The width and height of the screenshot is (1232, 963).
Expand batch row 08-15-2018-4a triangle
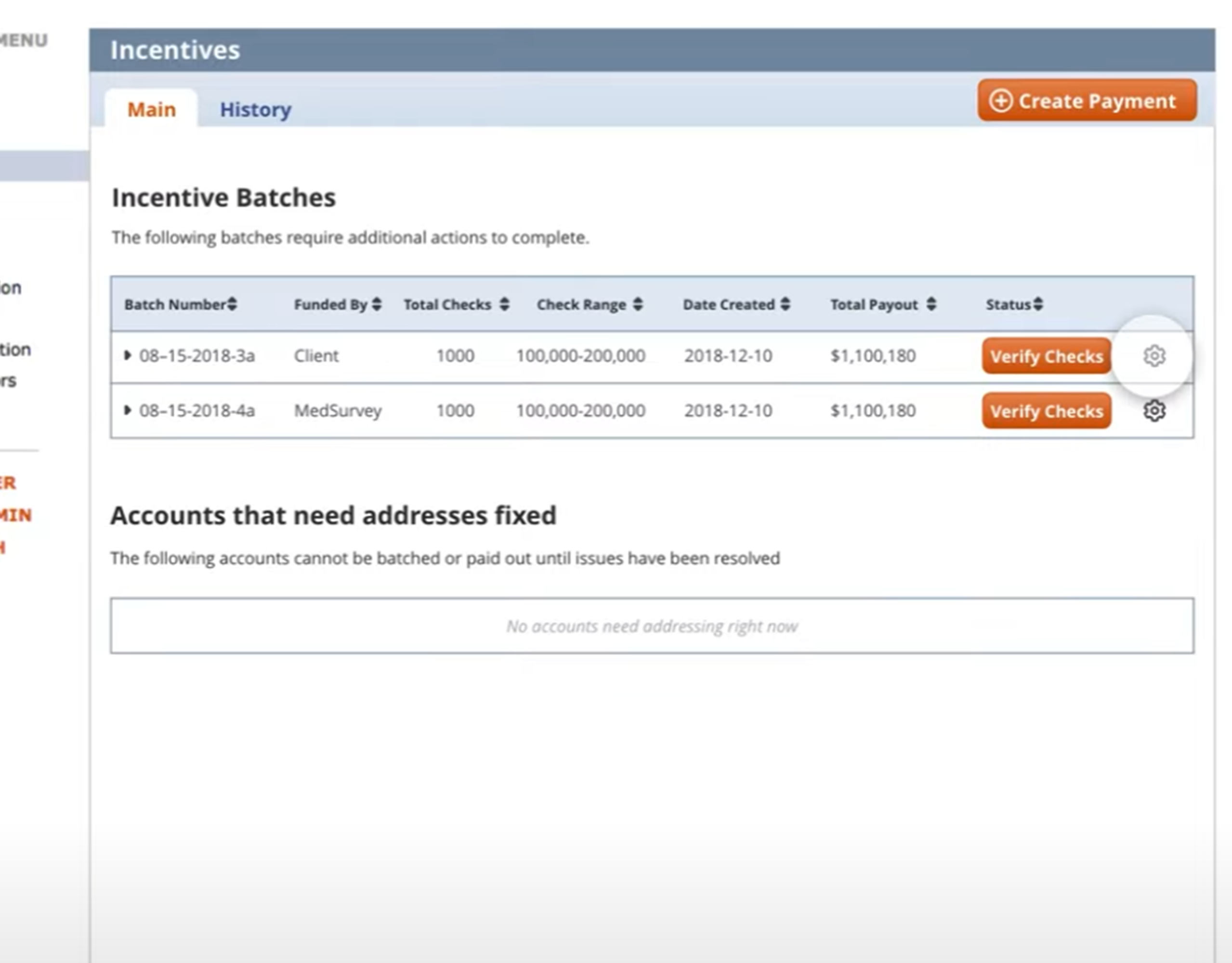pyautogui.click(x=128, y=410)
